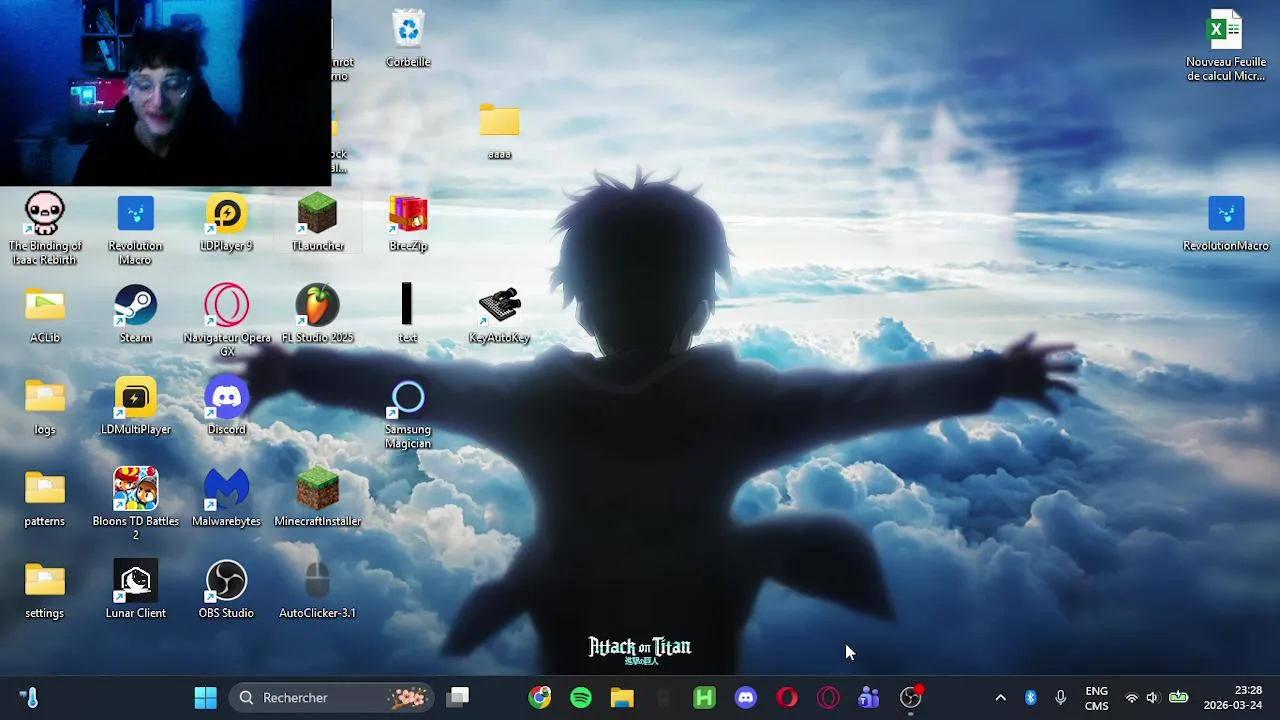The width and height of the screenshot is (1280, 720).
Task: Open the Wi-Fi network tray icon
Action: point(1132,698)
